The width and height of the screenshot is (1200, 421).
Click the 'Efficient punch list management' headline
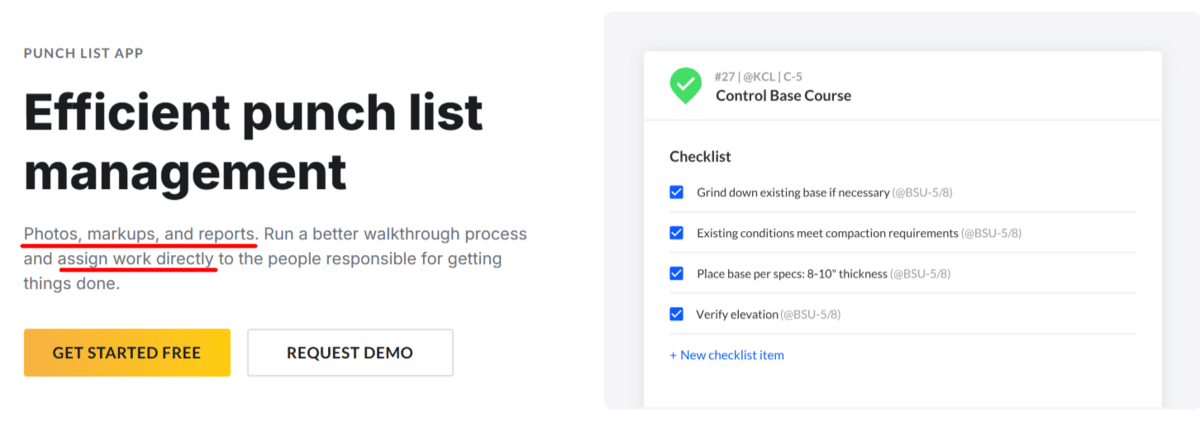click(253, 142)
